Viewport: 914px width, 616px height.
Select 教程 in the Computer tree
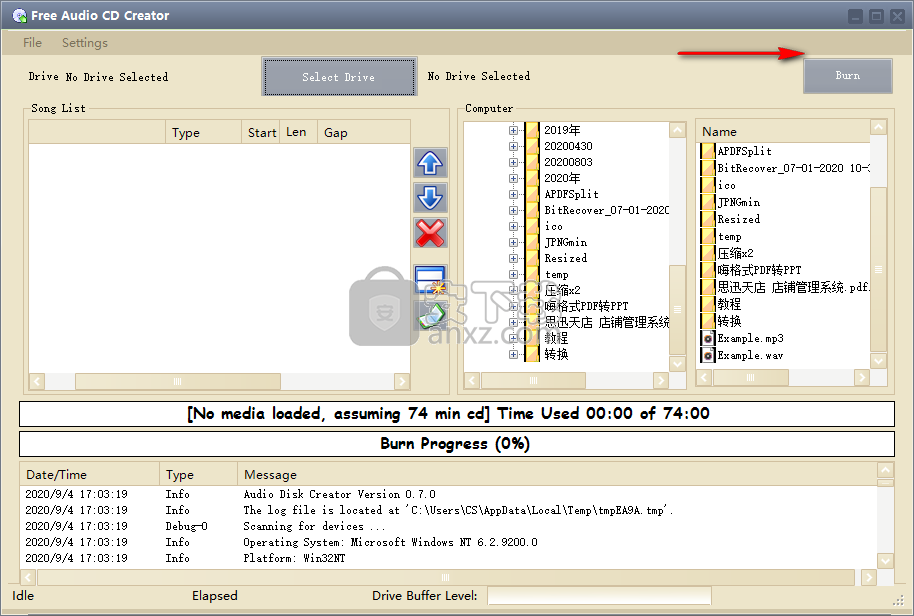tap(556, 338)
